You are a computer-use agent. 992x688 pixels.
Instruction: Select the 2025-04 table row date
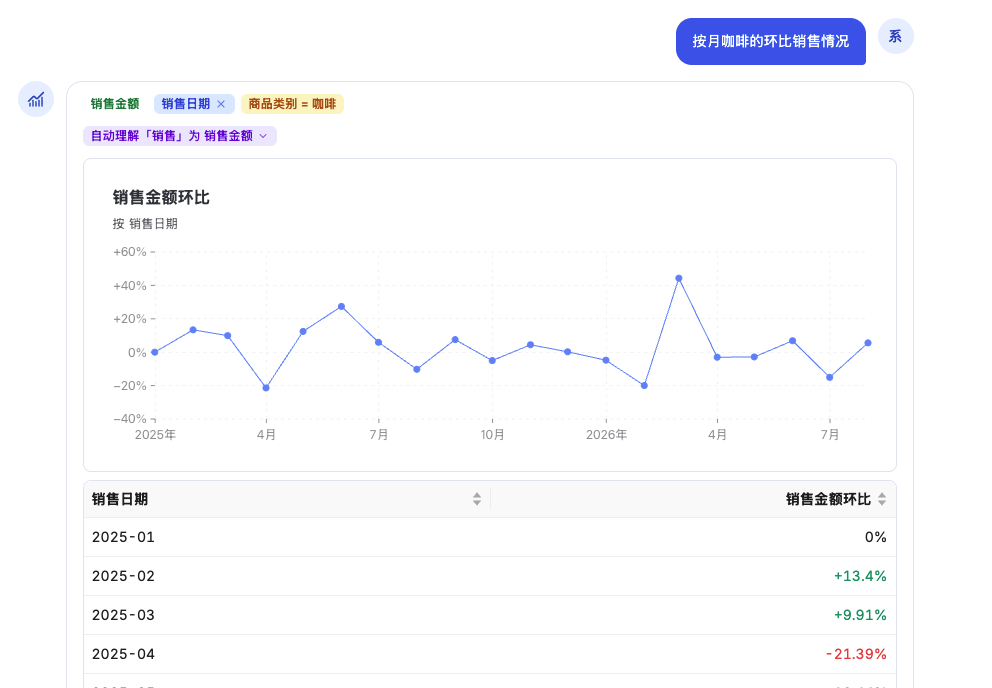coord(123,654)
